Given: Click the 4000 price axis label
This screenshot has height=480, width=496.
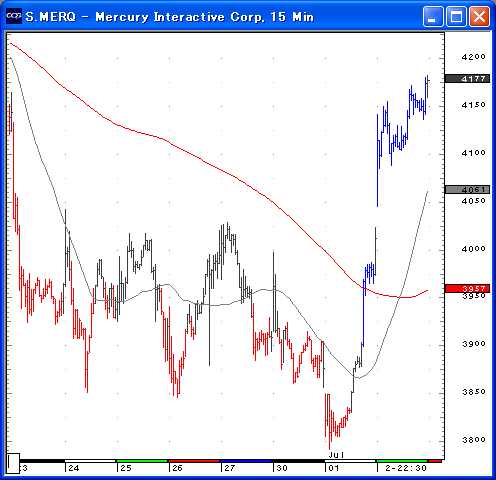Looking at the screenshot, I should 473,249.
